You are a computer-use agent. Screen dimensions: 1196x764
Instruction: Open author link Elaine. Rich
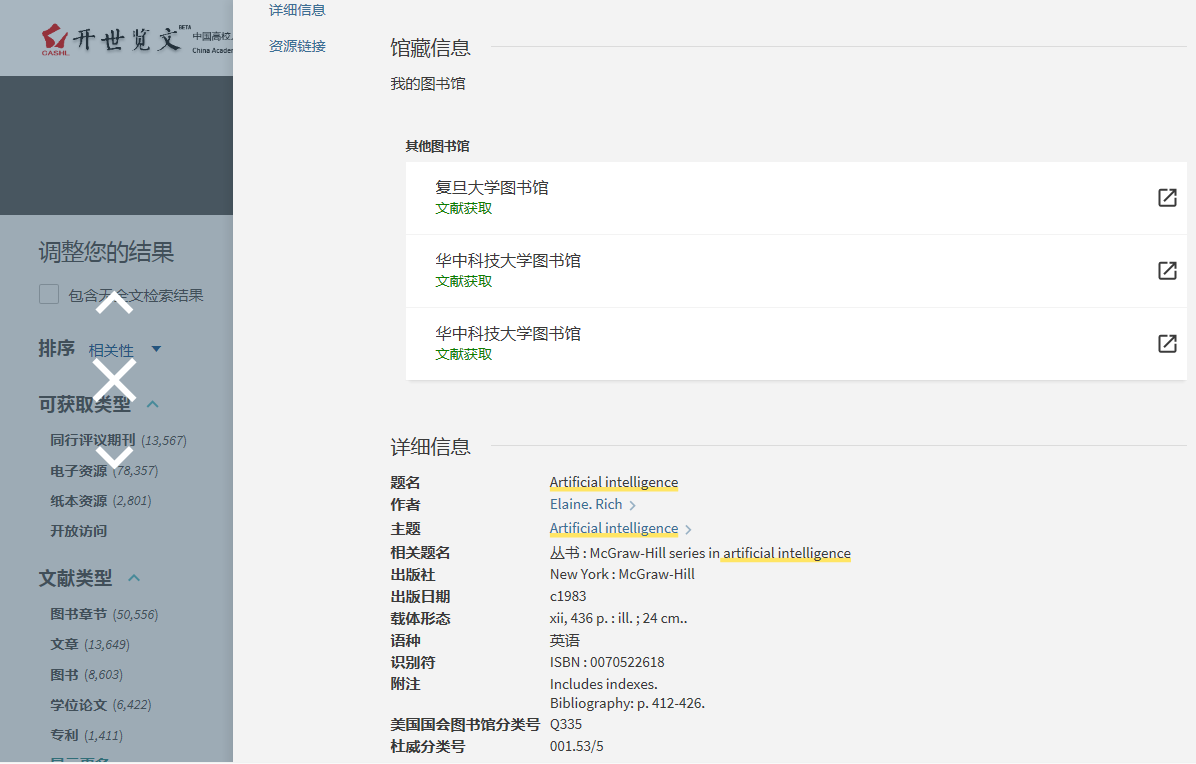tap(586, 505)
